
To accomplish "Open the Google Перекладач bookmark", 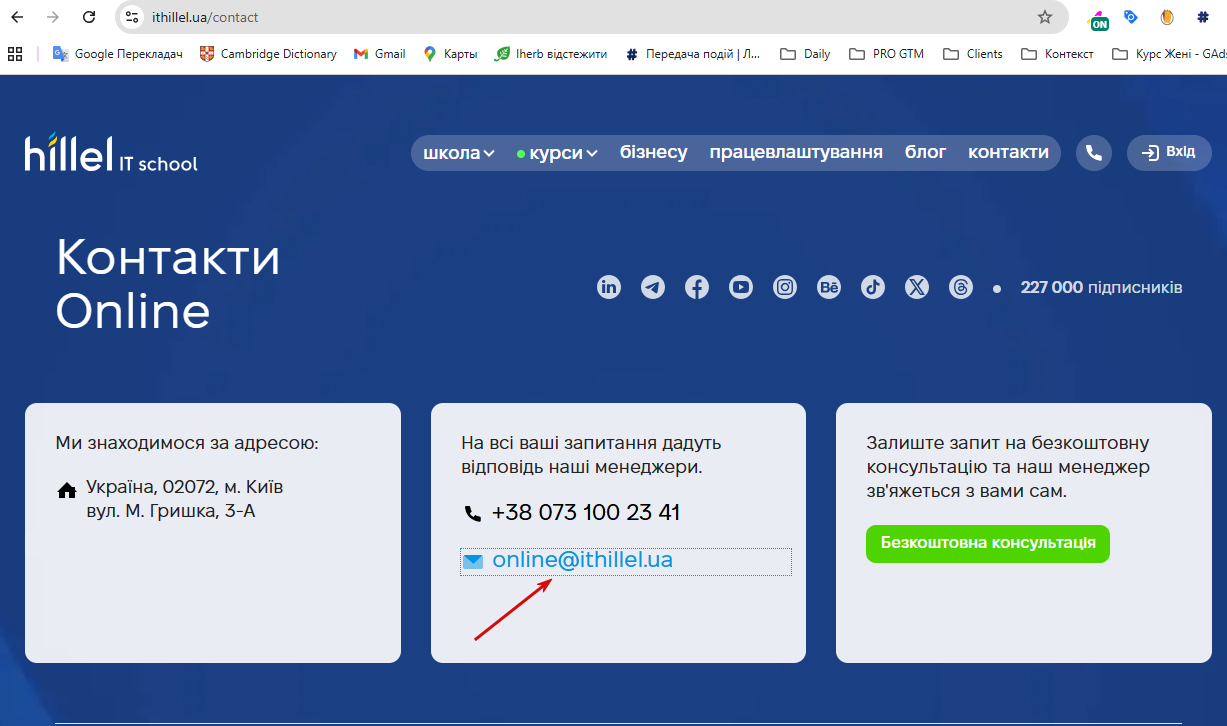I will tap(118, 54).
